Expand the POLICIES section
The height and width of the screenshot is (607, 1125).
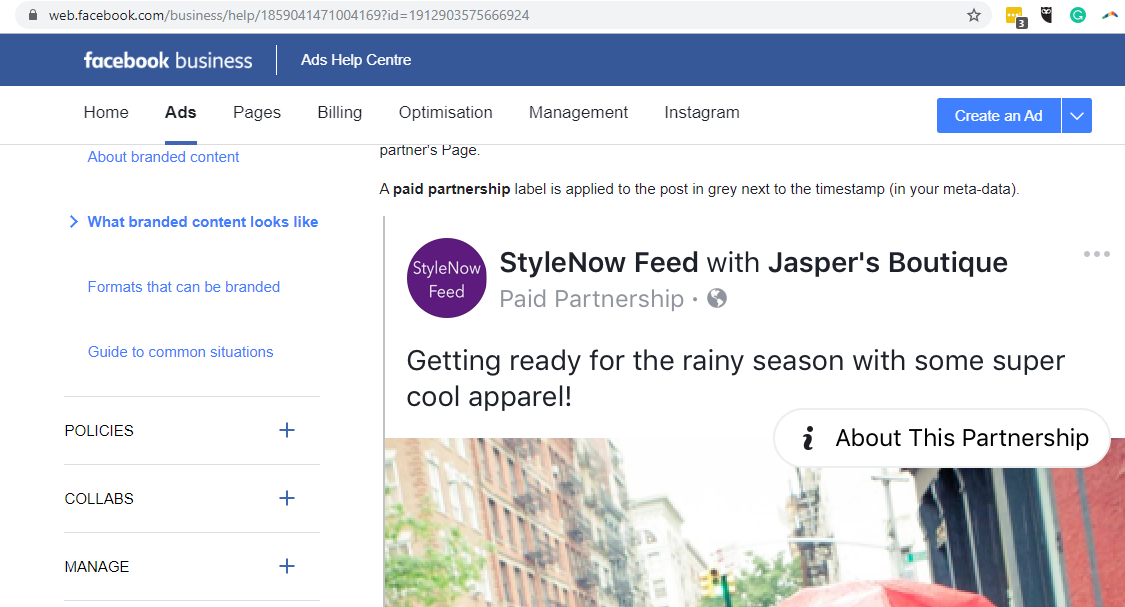[x=287, y=430]
